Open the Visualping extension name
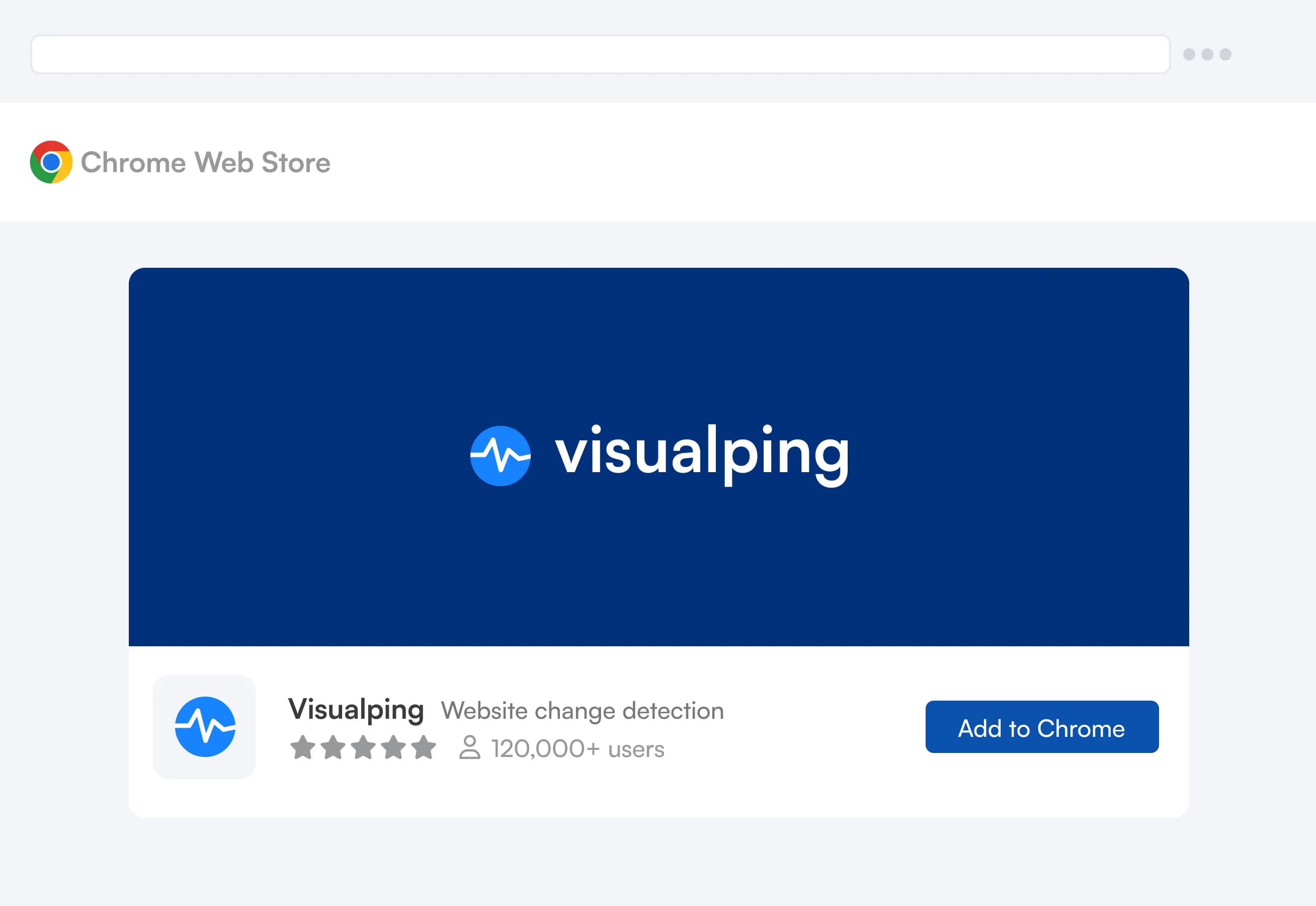The width and height of the screenshot is (1316, 906). coord(356,710)
